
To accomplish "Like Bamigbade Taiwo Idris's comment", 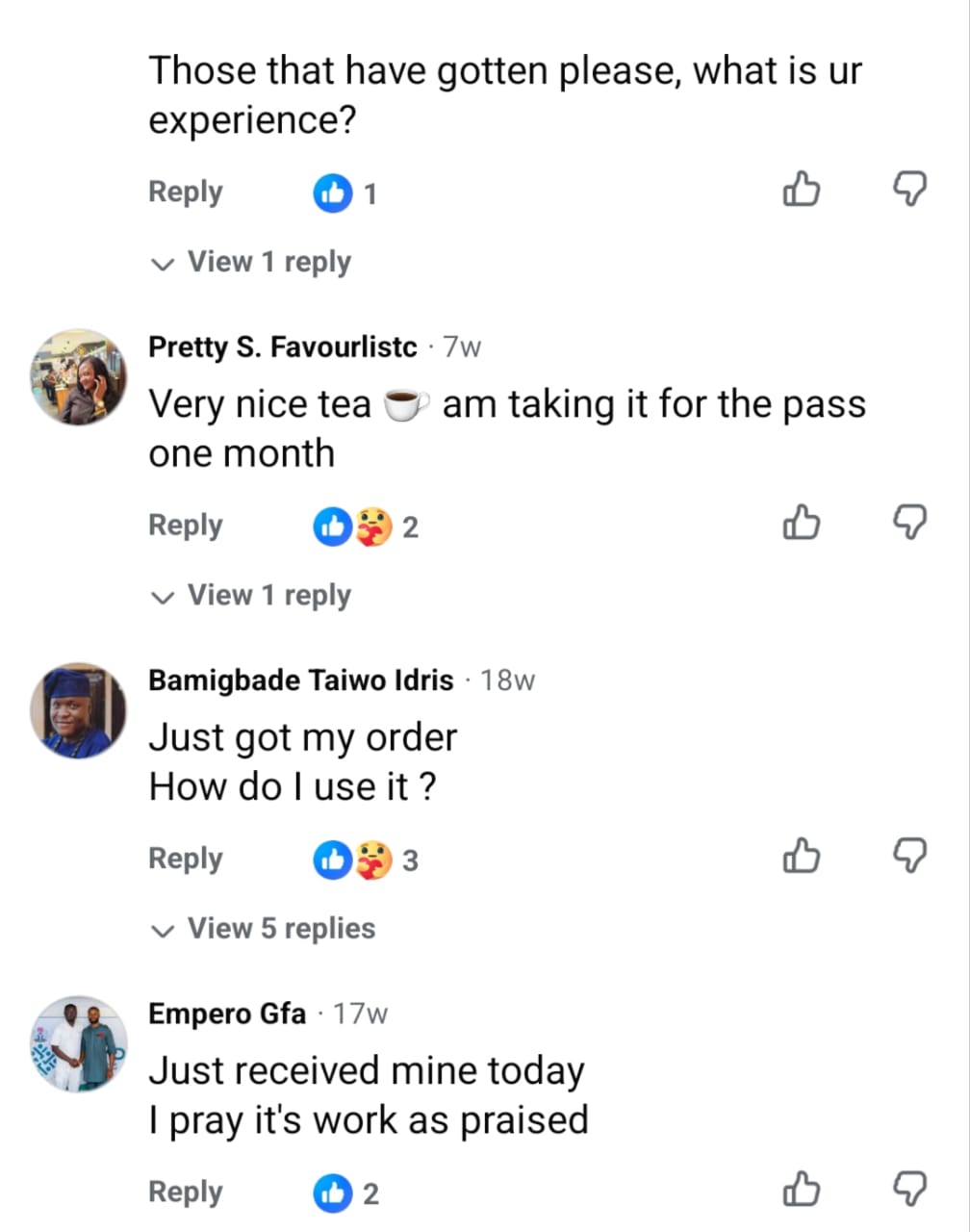I will click(801, 857).
